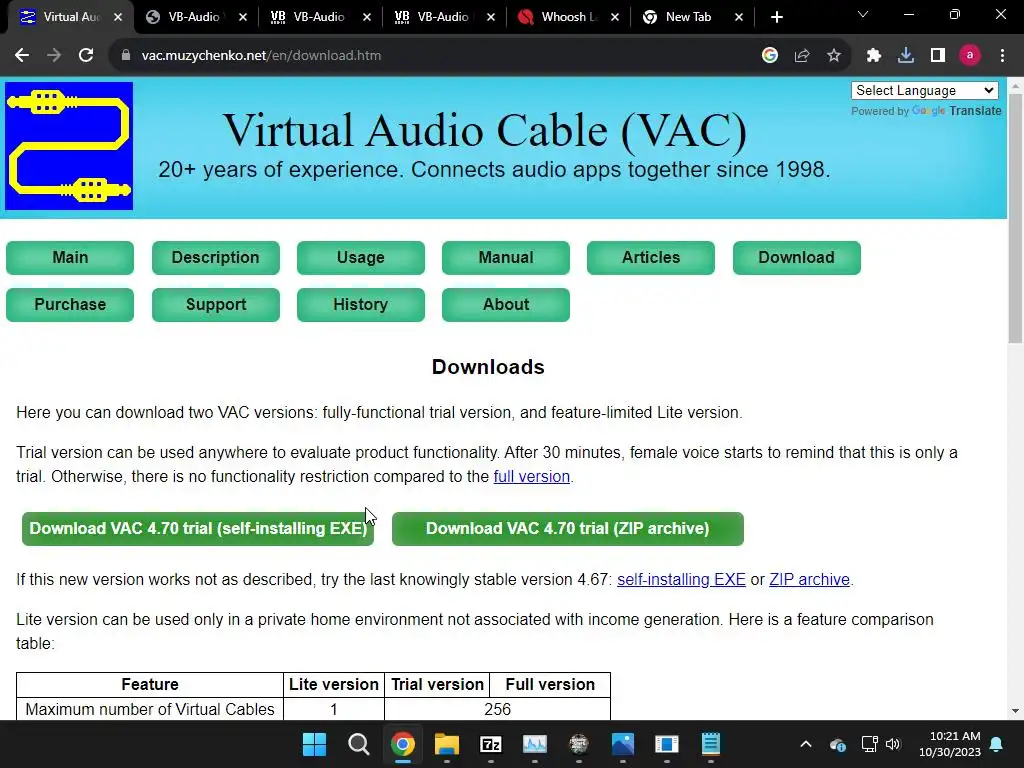Download VAC 4.70 trial self-installing EXE
Screen dimensions: 1024x768
(198, 528)
